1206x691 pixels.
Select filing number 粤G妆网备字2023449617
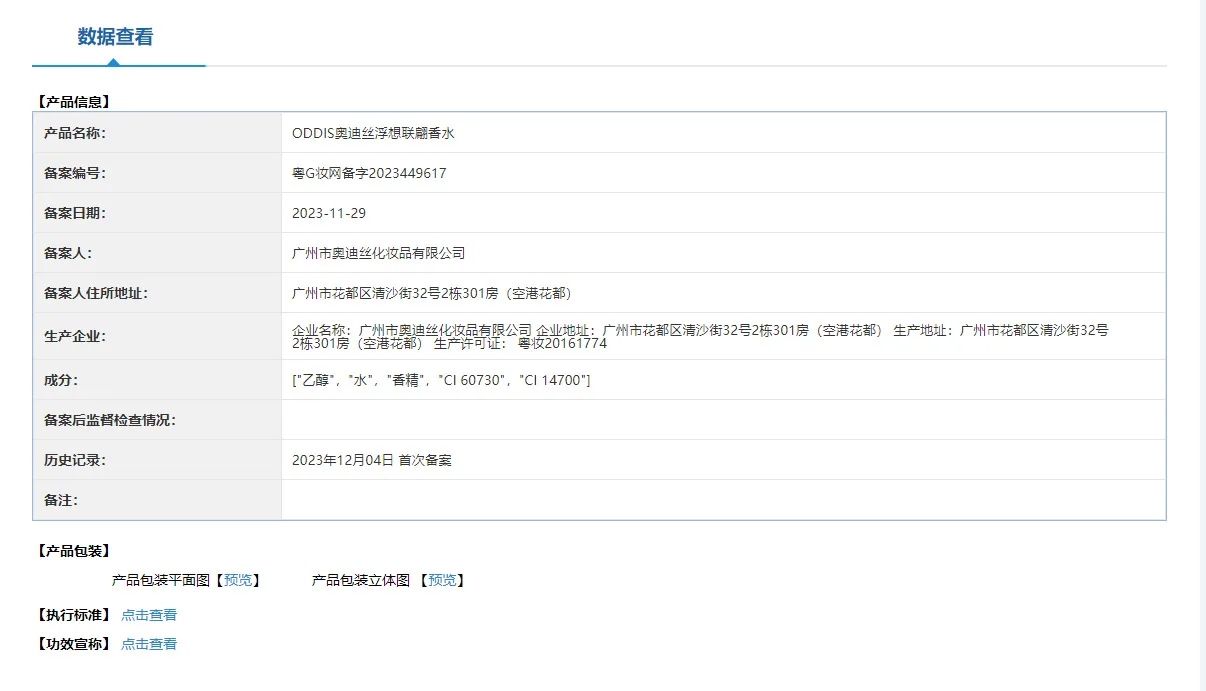[x=369, y=173]
